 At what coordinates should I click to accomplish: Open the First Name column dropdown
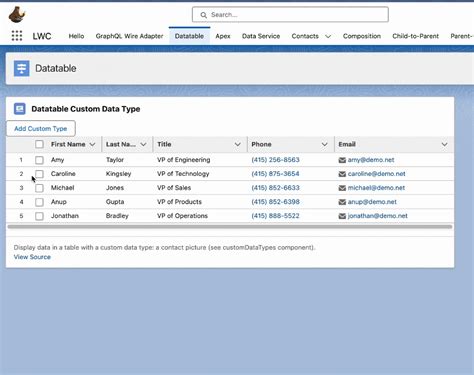point(92,144)
